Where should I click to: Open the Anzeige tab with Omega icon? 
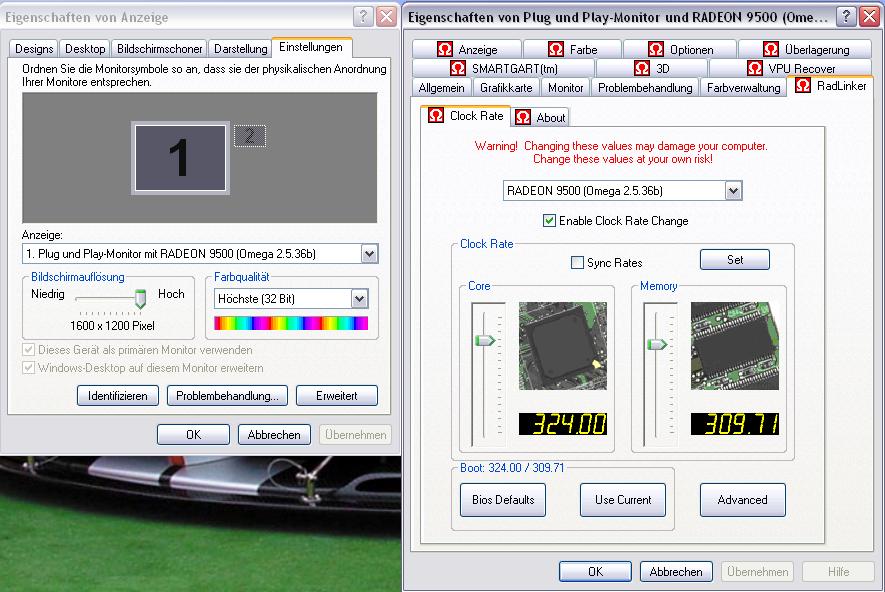coord(466,50)
